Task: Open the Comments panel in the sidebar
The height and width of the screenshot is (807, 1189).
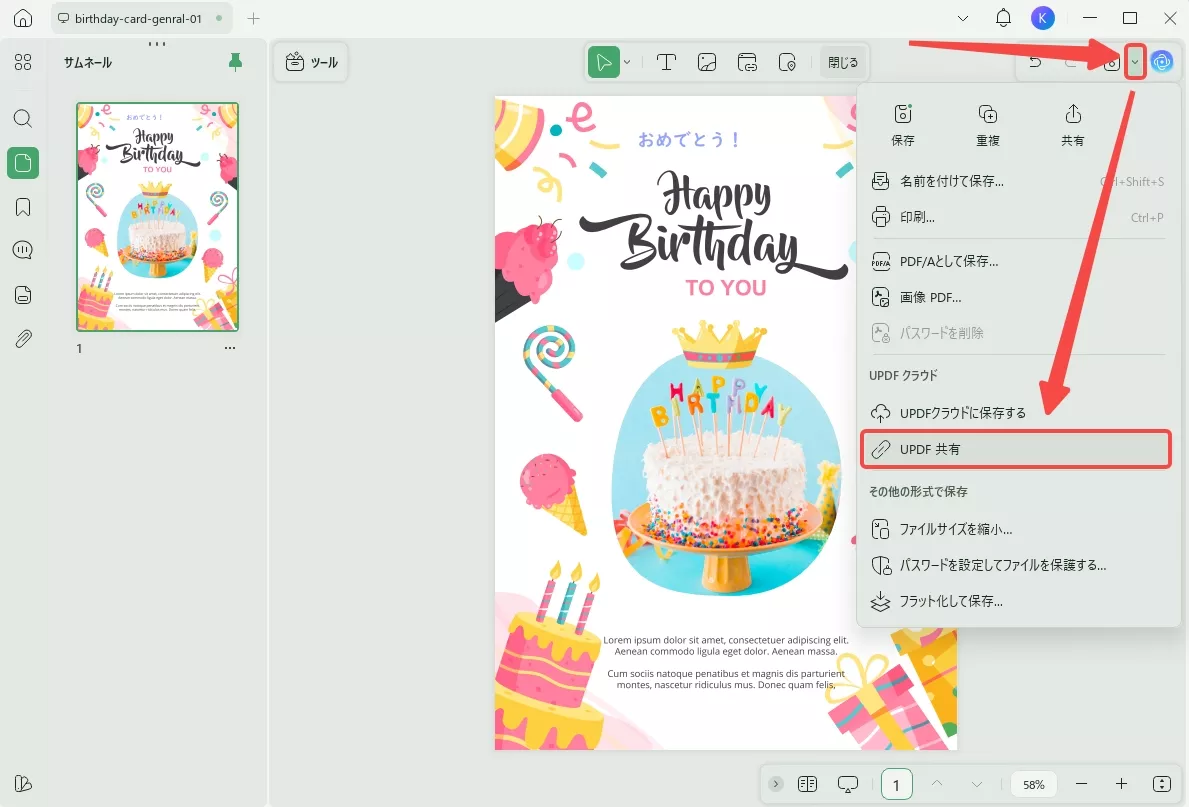Action: pos(22,250)
